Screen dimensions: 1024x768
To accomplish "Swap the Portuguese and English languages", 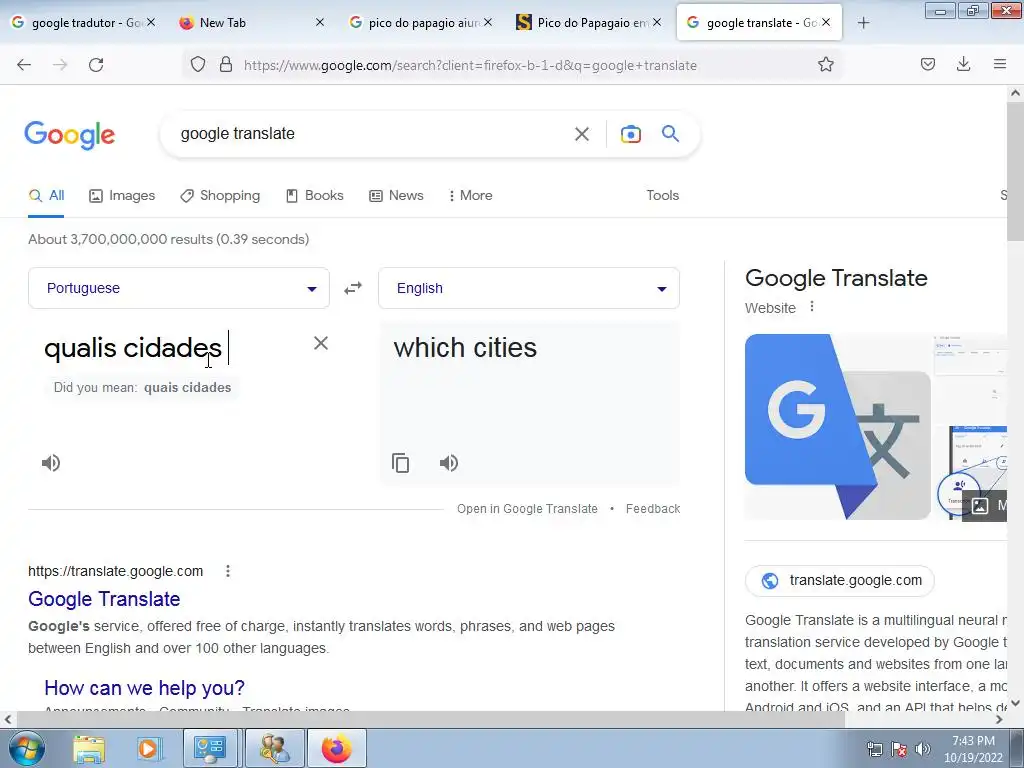I will pyautogui.click(x=353, y=288).
